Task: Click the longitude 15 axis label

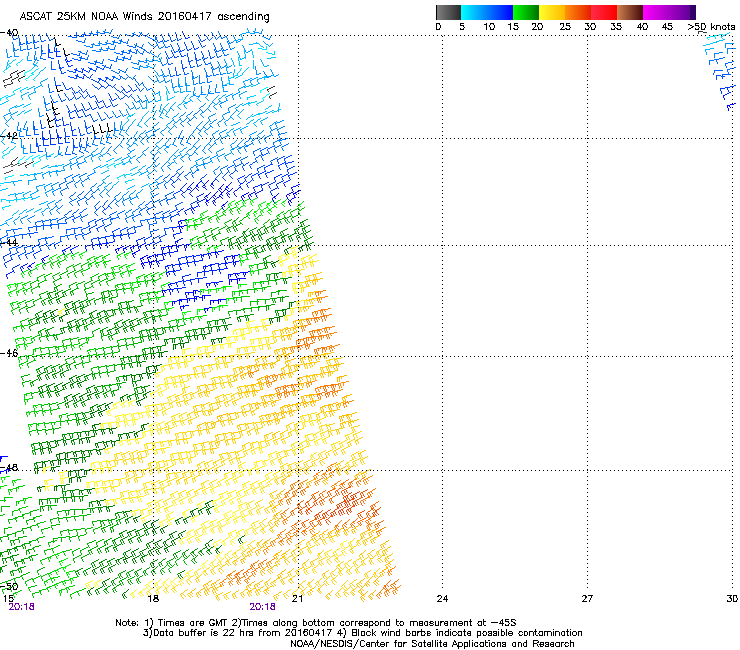Action: 8,599
